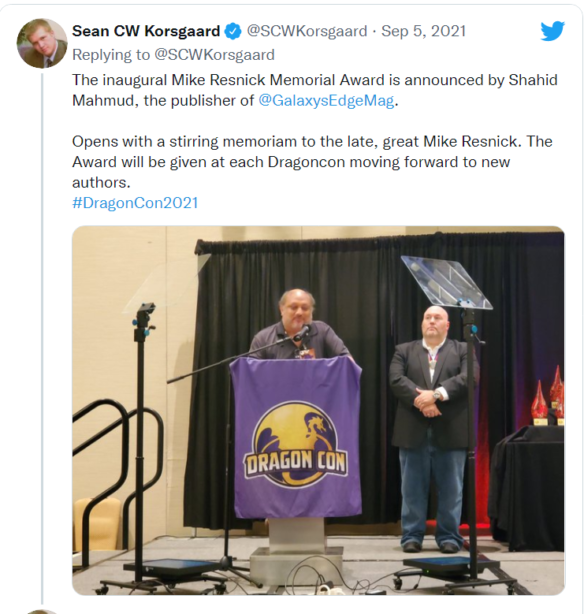Viewport: 584px width, 614px height.
Task: Open the Sep 5, 2021 timestamp link
Action: tap(423, 31)
